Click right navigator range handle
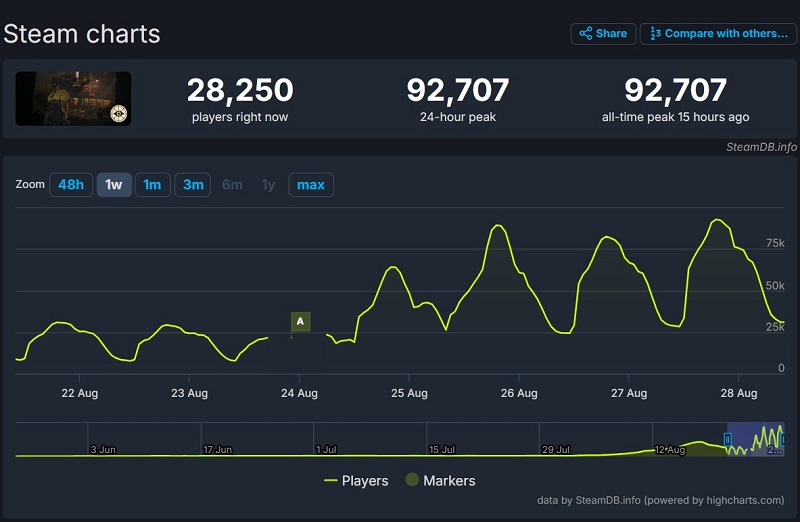The height and width of the screenshot is (522, 800). point(783,439)
